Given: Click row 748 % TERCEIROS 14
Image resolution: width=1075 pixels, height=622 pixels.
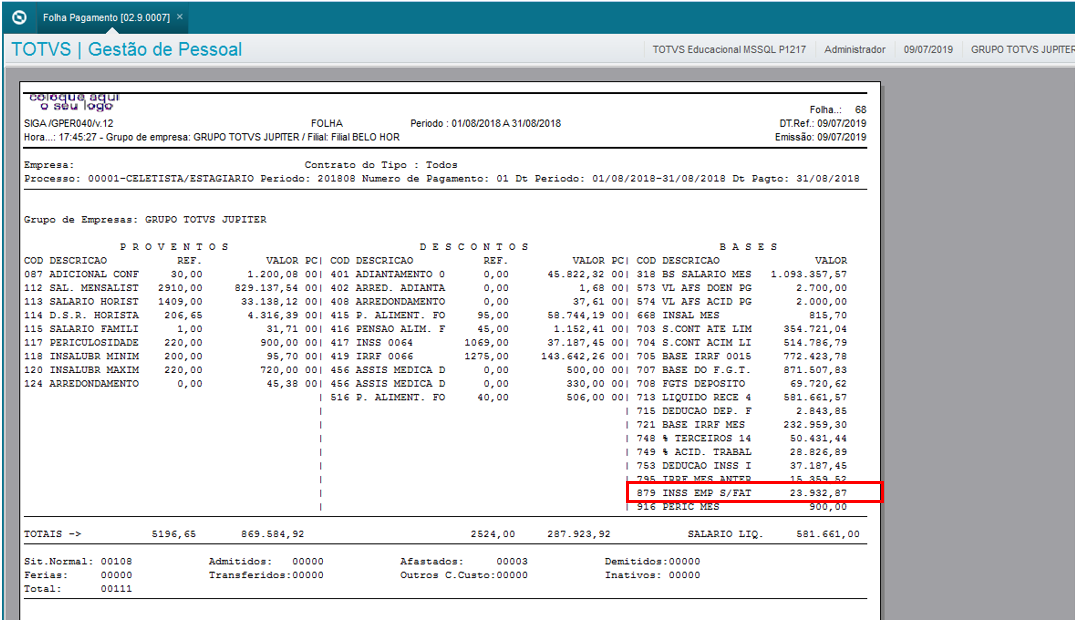Looking at the screenshot, I should 742,439.
